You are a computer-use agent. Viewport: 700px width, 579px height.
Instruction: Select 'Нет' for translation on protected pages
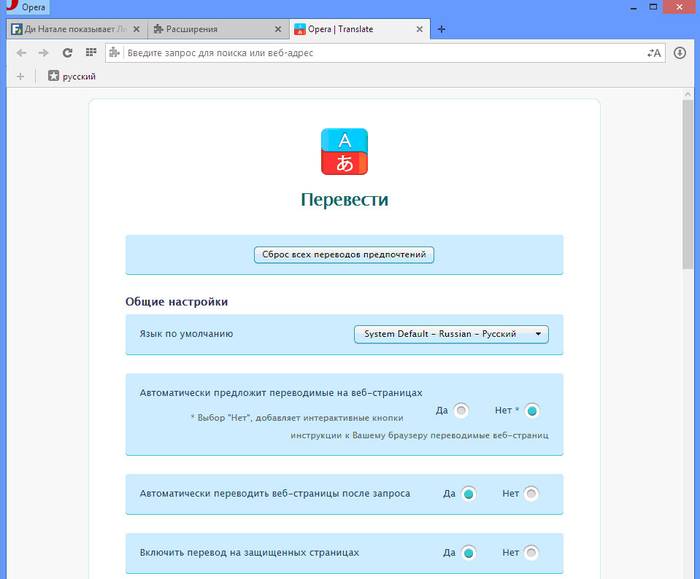(531, 552)
